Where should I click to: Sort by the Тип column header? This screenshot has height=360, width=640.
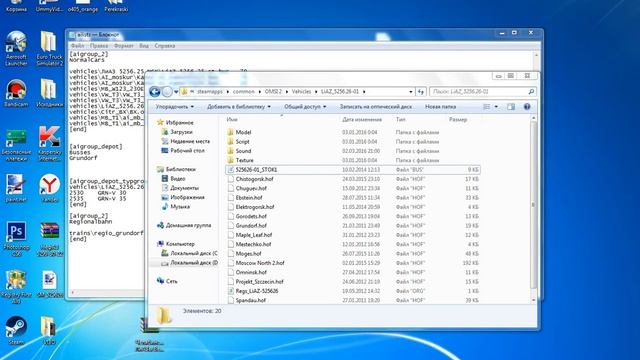[x=400, y=120]
